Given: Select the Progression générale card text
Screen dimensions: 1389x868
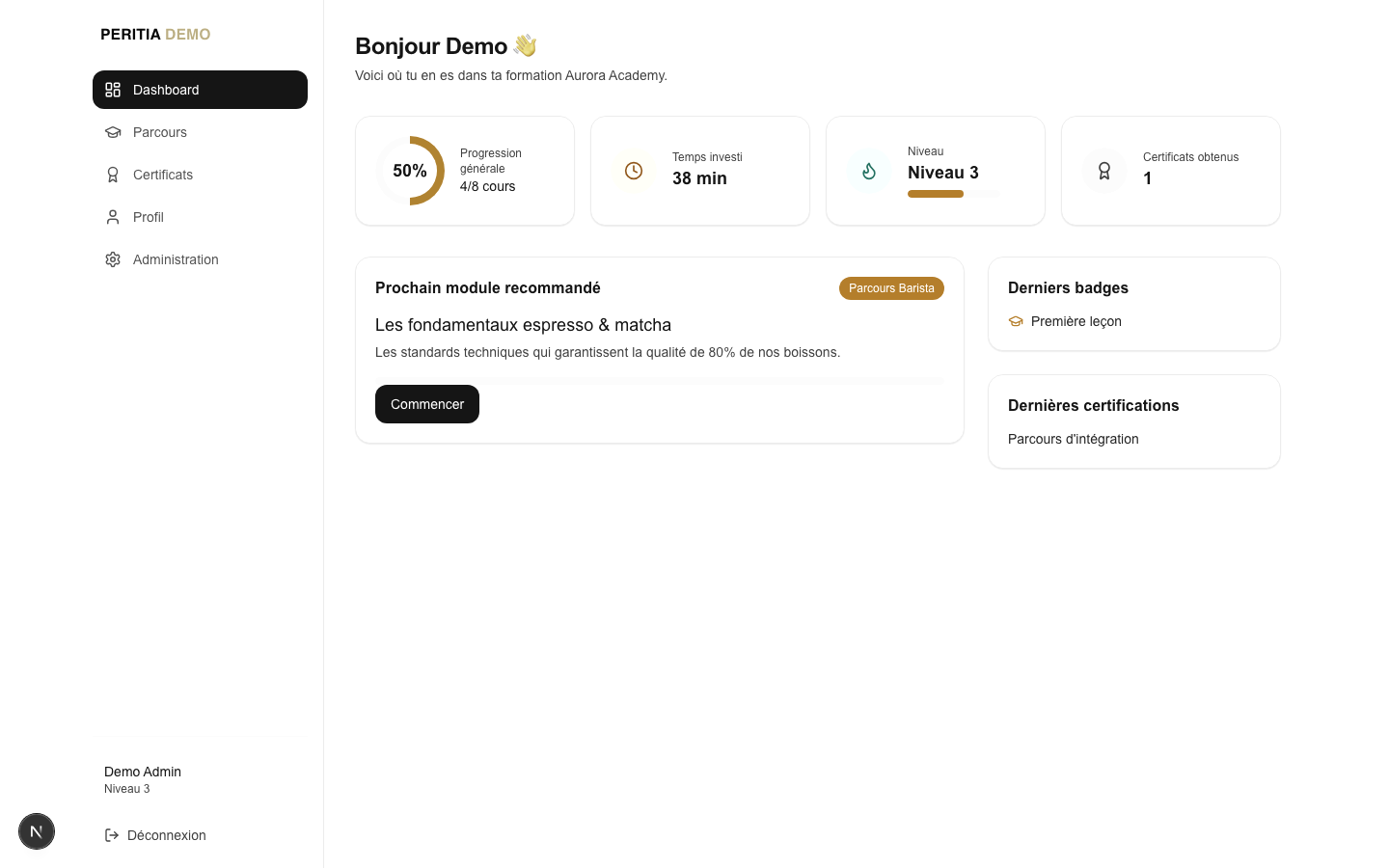Looking at the screenshot, I should click(491, 161).
